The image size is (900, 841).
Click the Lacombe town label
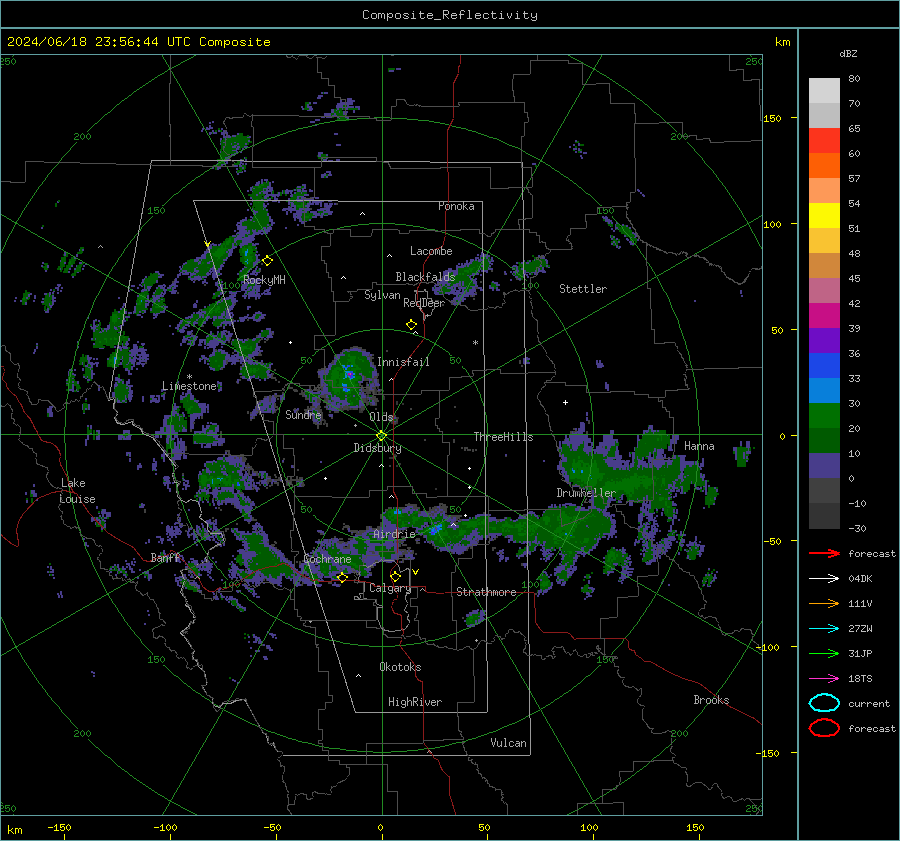pos(431,251)
